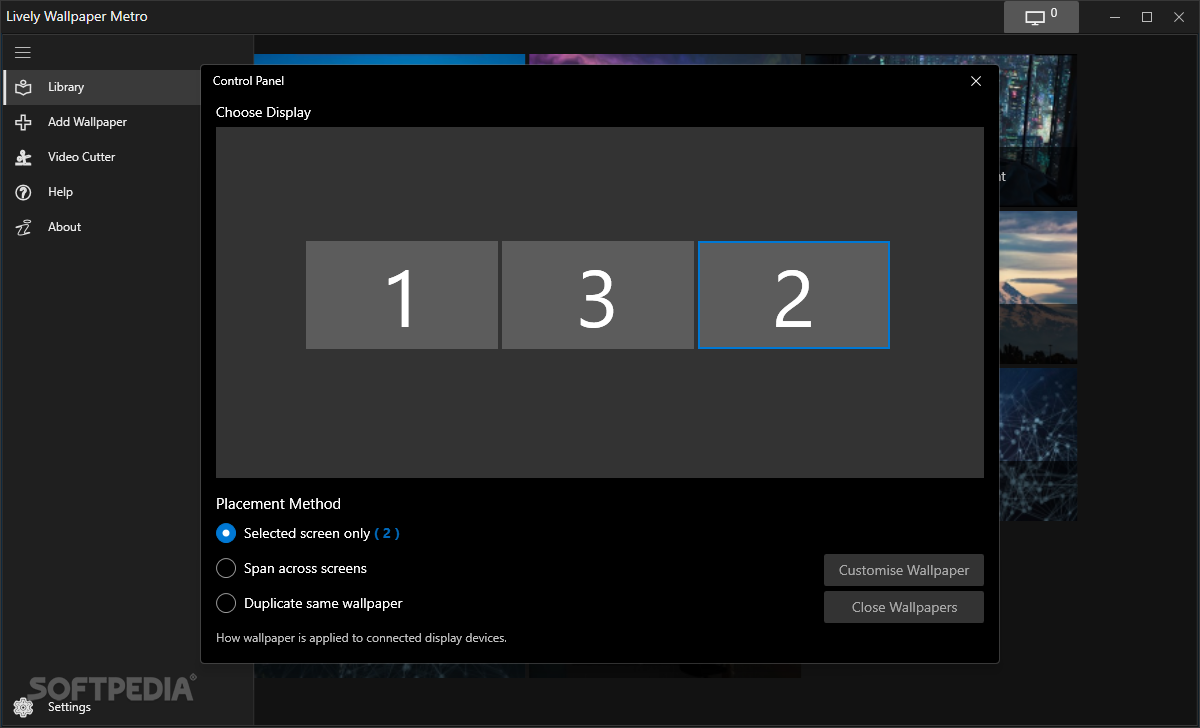Maximize the Lively Wallpaper window

click(1147, 17)
